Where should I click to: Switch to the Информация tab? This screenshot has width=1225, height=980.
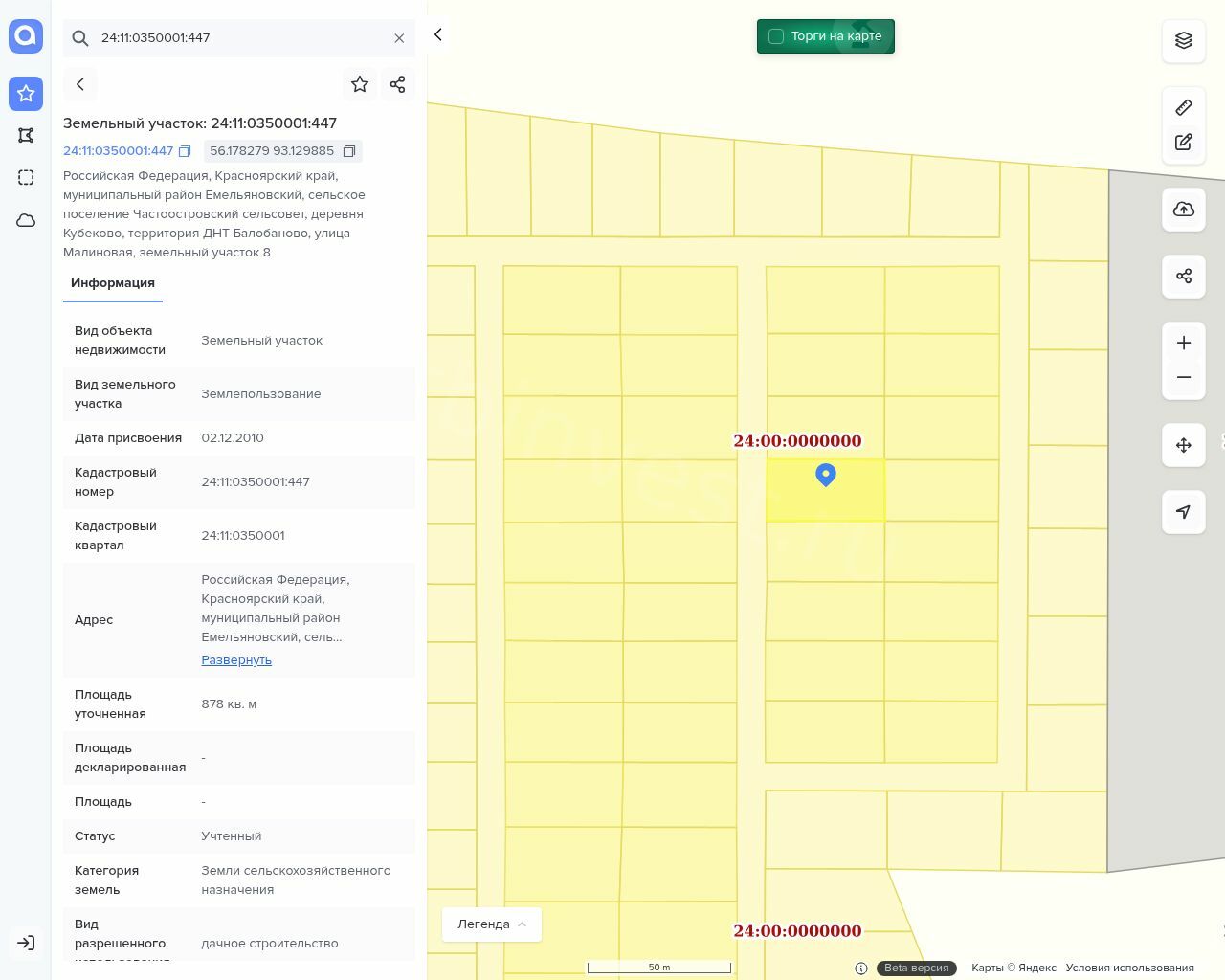113,283
